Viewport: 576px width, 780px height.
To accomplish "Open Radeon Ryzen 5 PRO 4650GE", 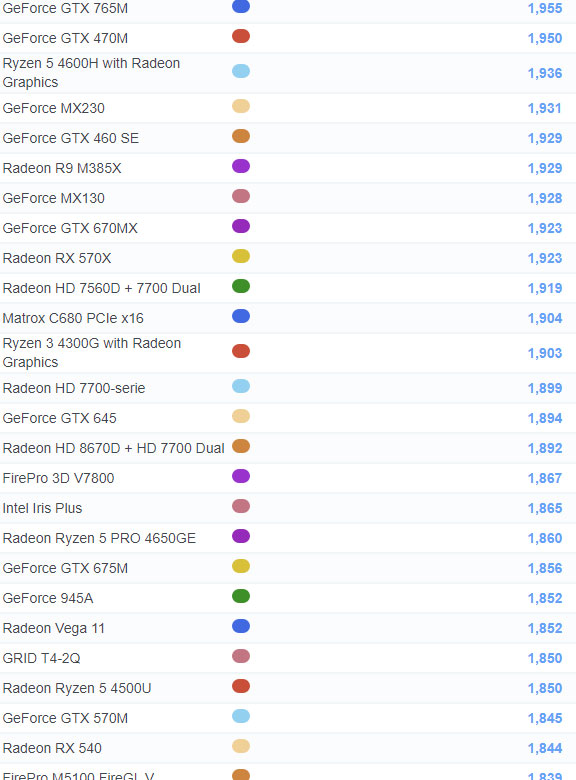I will 99,538.
